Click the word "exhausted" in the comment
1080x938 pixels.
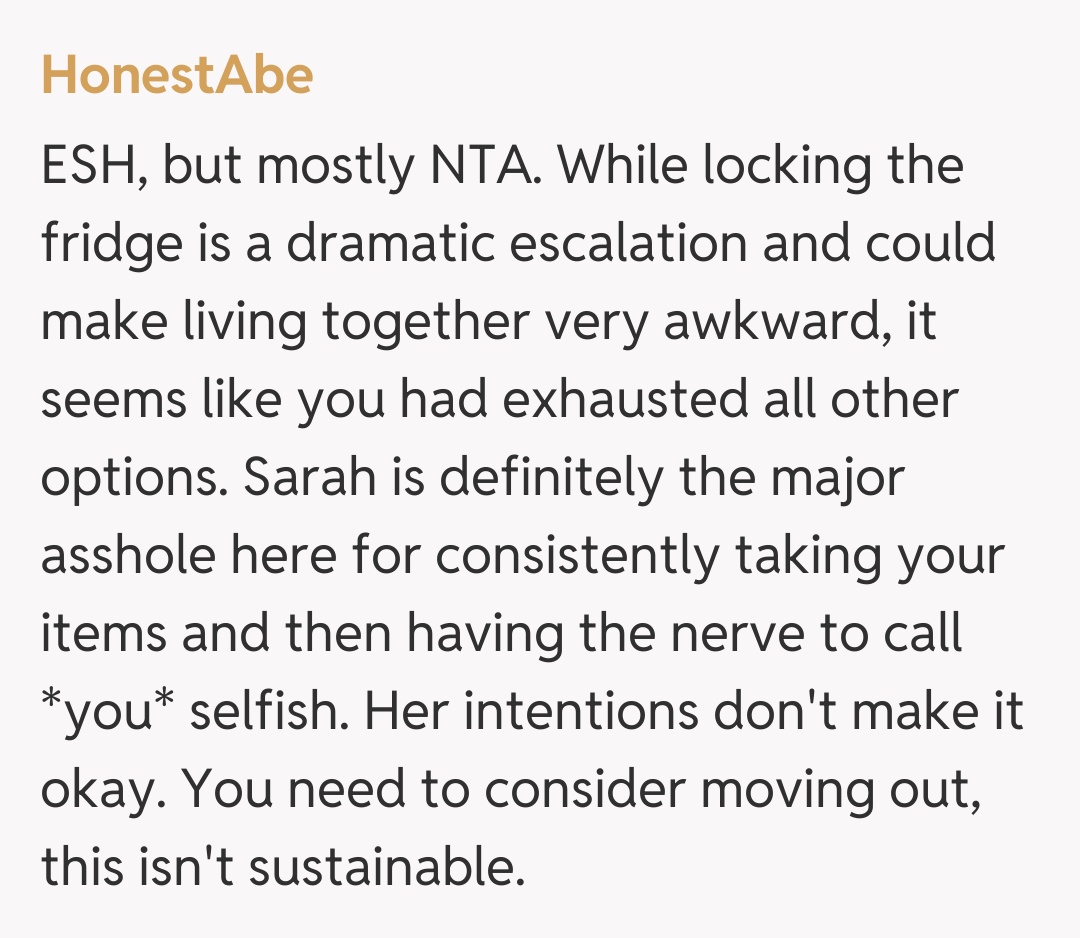[613, 401]
